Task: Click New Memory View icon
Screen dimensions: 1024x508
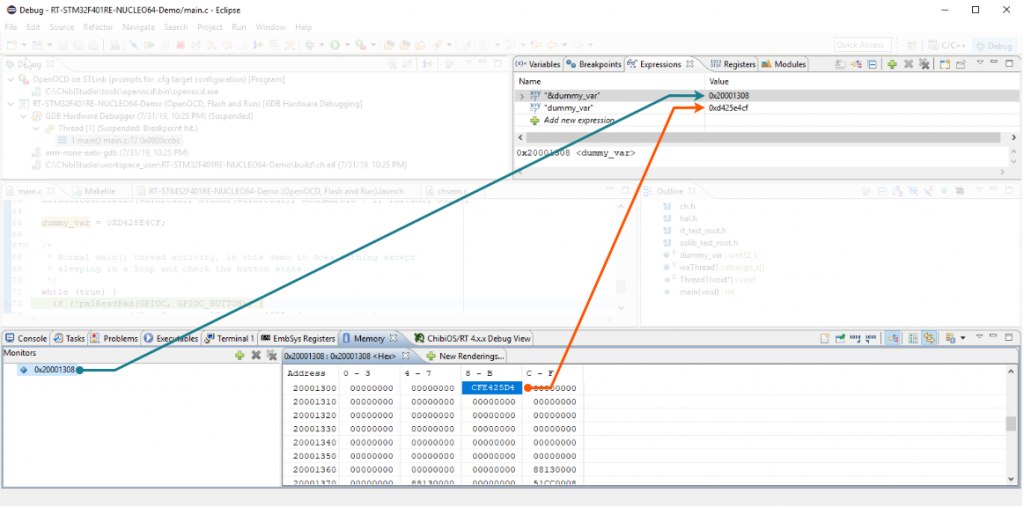Action: (824, 338)
